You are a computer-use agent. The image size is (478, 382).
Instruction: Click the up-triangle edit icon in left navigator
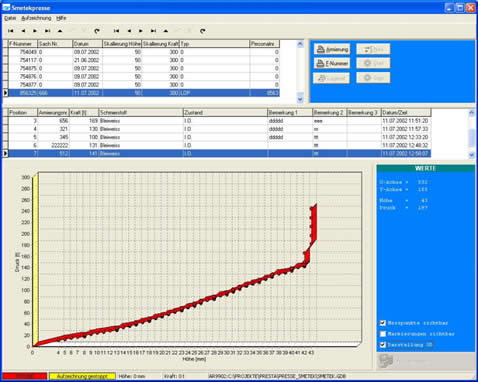[x=60, y=31]
